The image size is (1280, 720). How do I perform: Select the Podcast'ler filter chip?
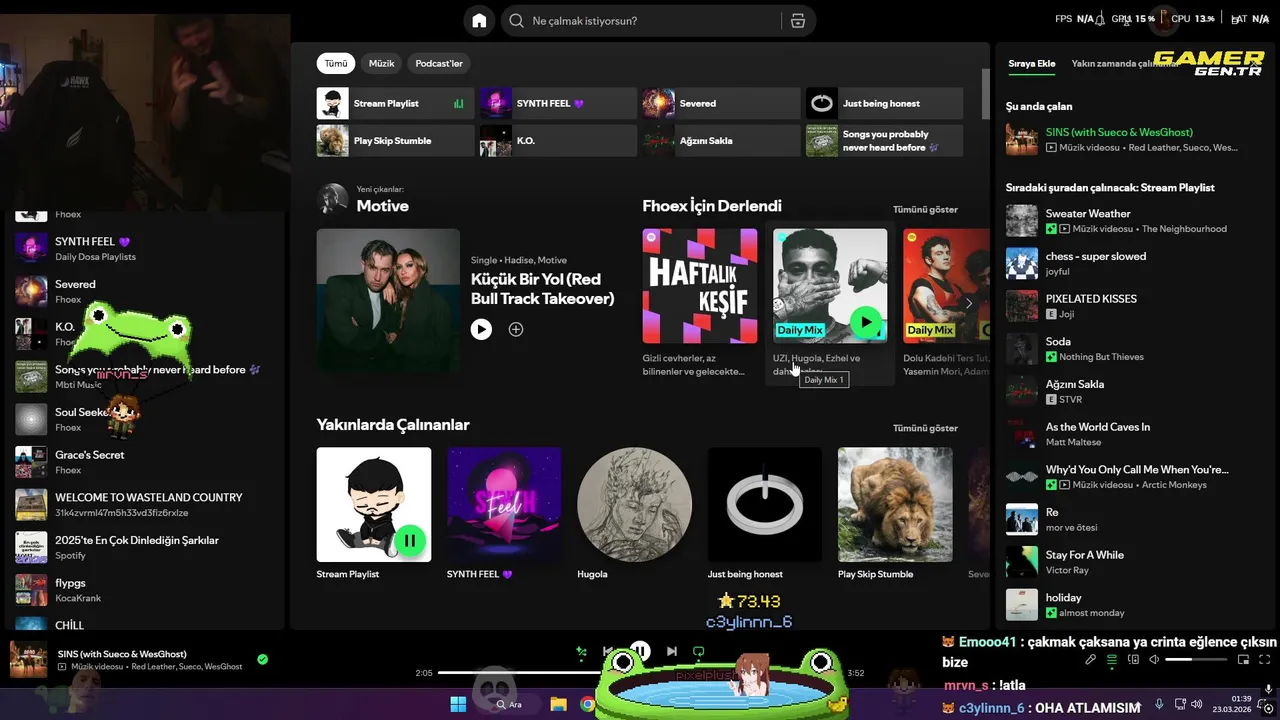(x=439, y=63)
